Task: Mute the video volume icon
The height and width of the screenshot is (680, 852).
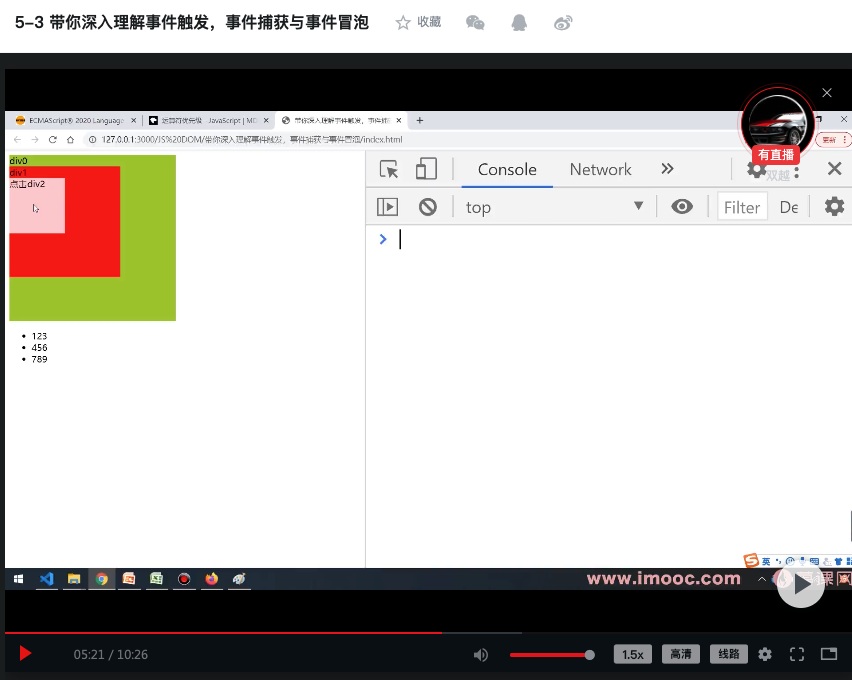Action: tap(481, 654)
